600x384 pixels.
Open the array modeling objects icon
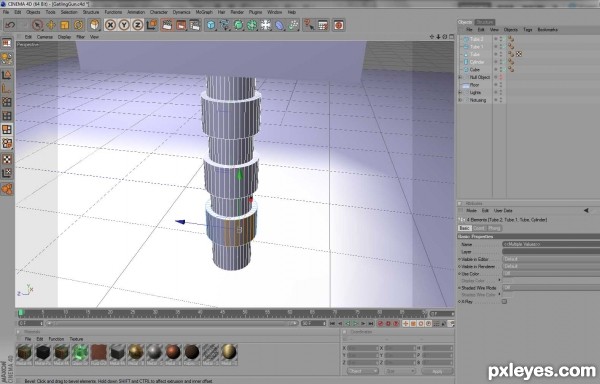[252, 25]
